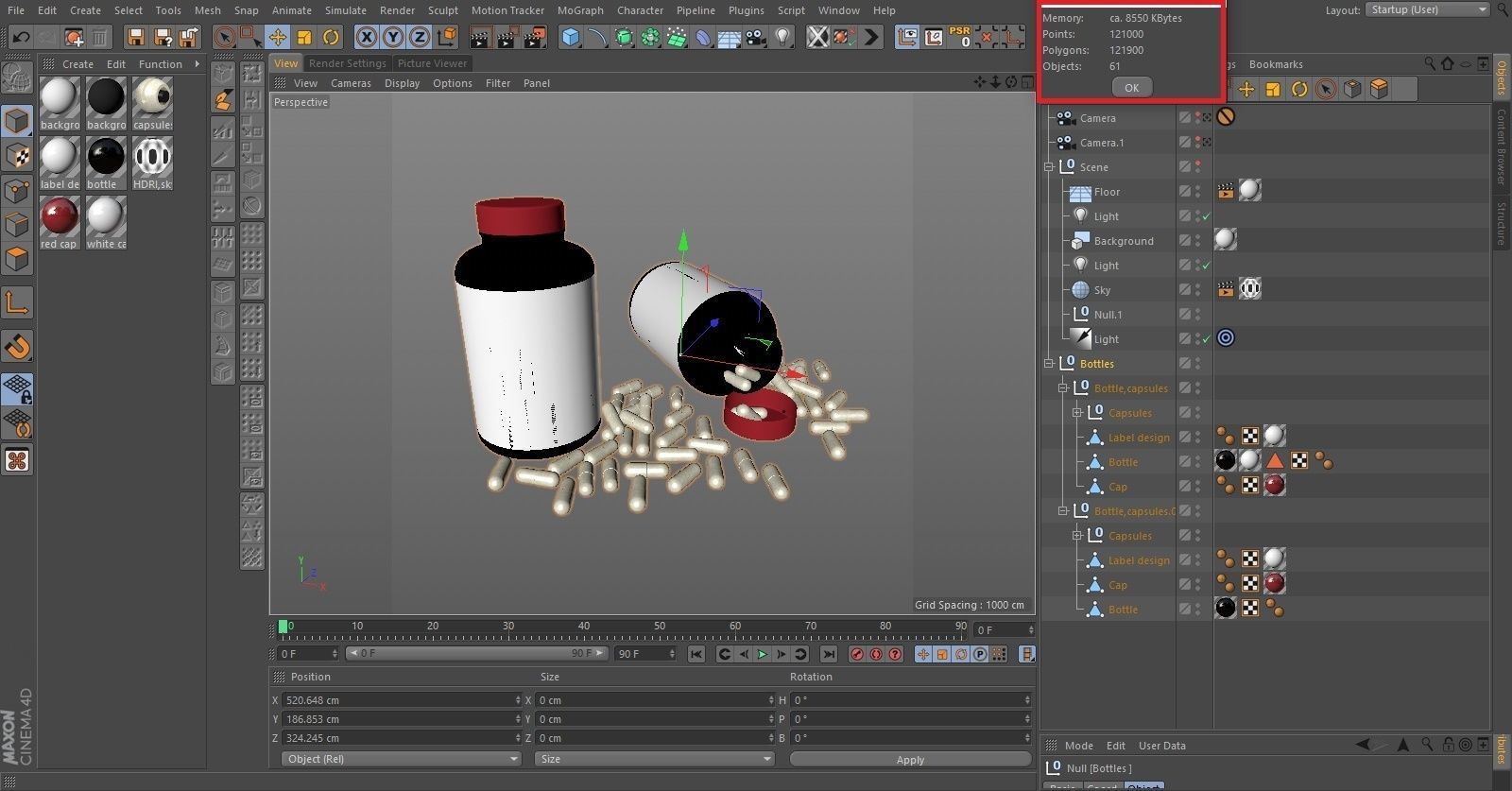Image resolution: width=1512 pixels, height=791 pixels.
Task: Expand the second Capsules null
Action: [x=1077, y=536]
